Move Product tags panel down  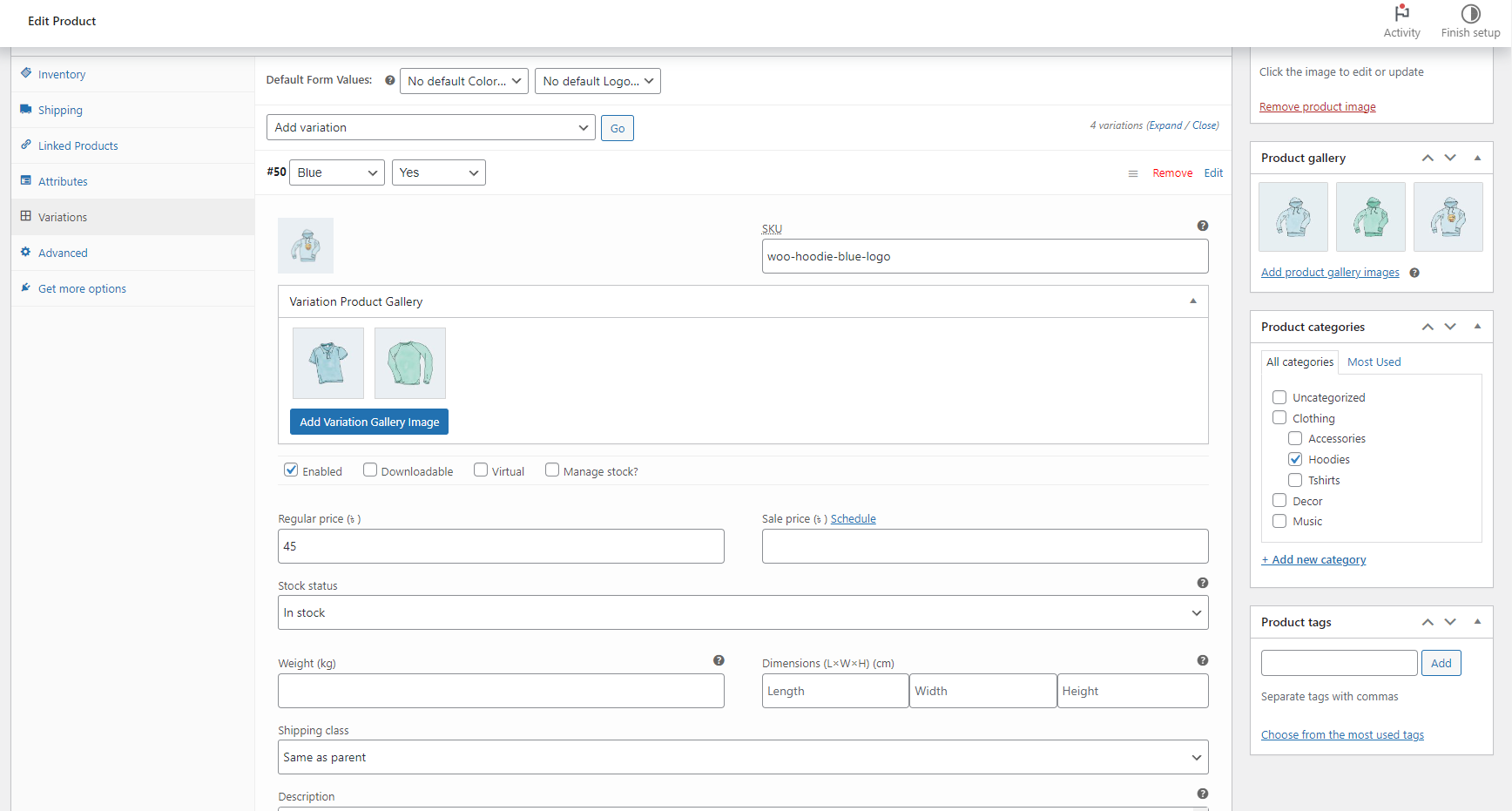pyautogui.click(x=1450, y=622)
